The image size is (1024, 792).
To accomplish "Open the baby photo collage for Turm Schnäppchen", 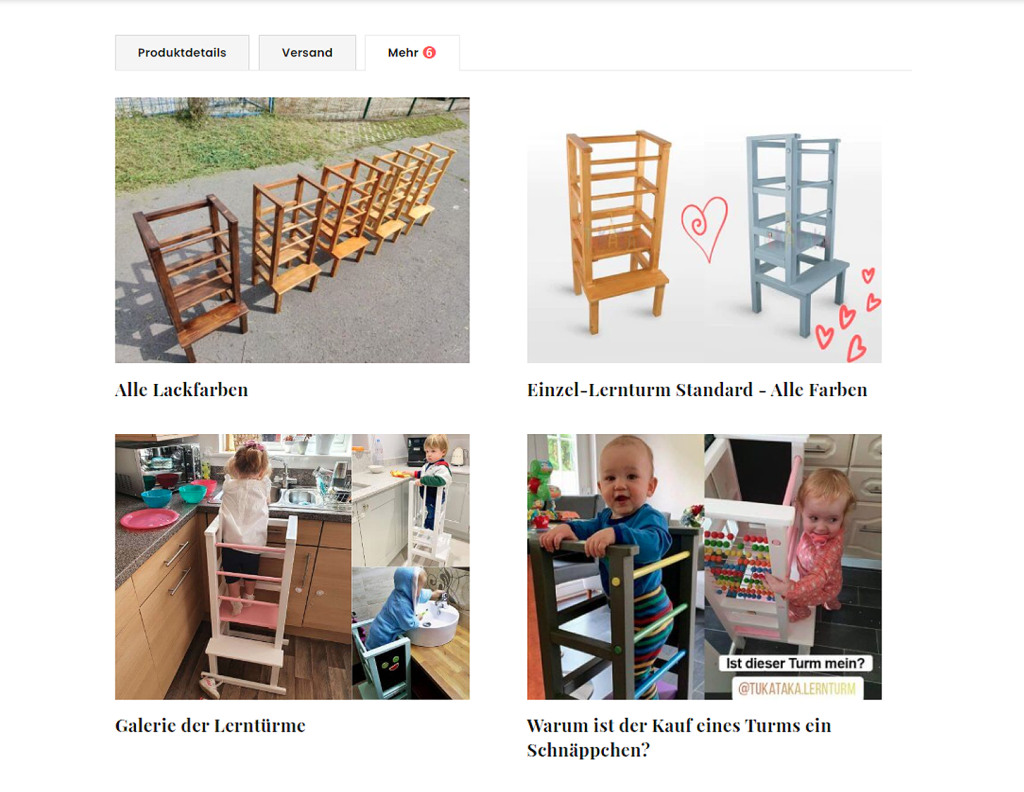I will click(x=704, y=567).
